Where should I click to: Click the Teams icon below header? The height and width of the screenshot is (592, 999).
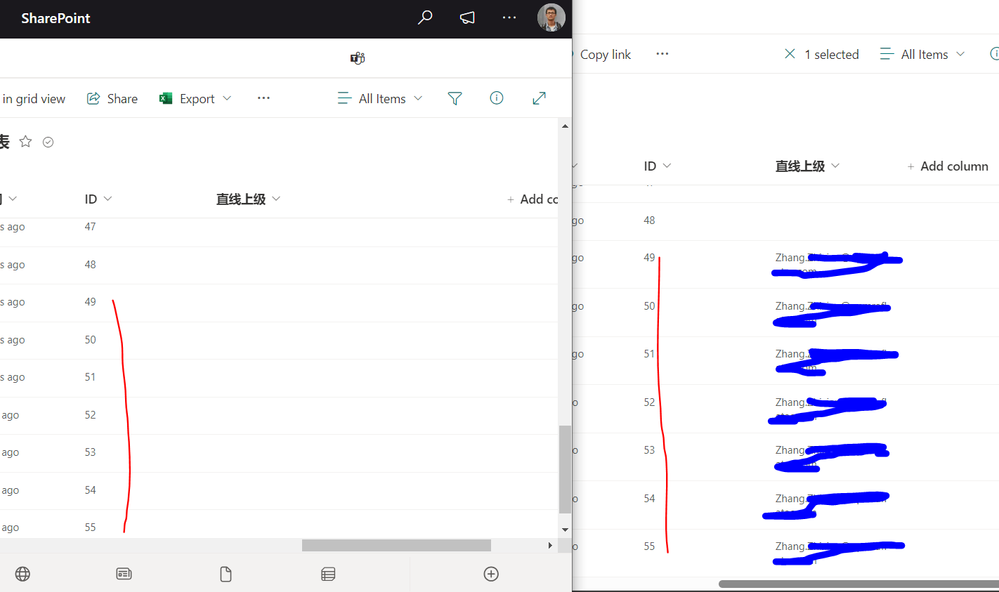click(357, 59)
